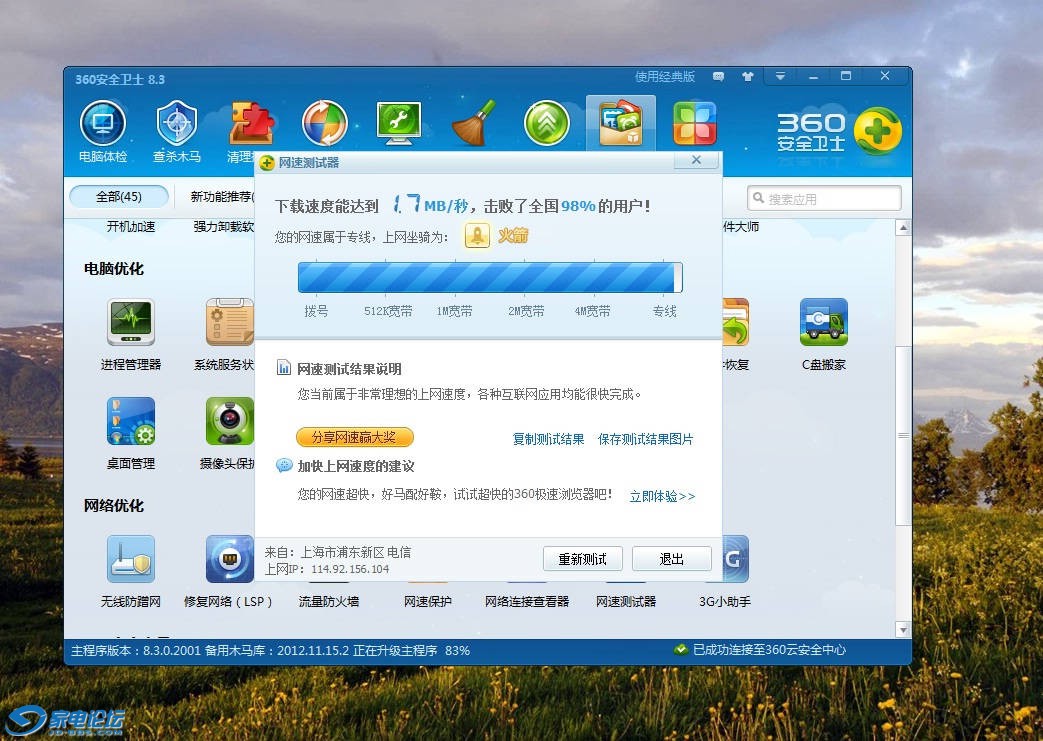Open the main menu down-arrow in title bar
The height and width of the screenshot is (741, 1043).
tap(780, 76)
